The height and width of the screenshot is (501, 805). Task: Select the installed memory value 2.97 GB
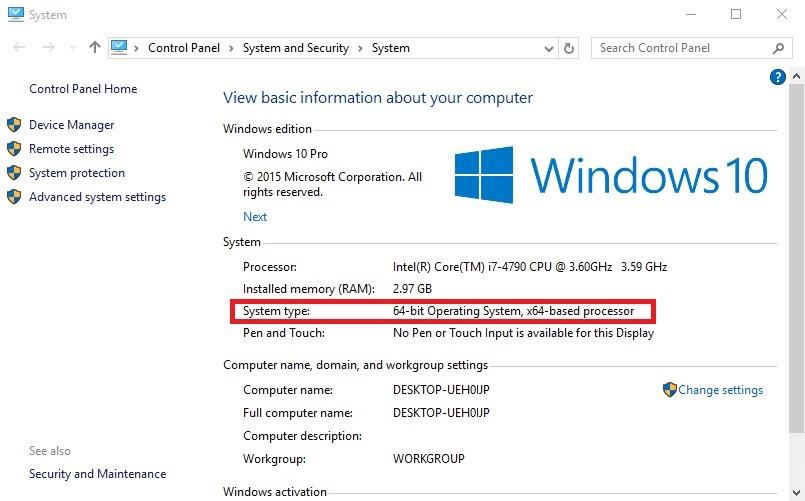click(x=412, y=289)
